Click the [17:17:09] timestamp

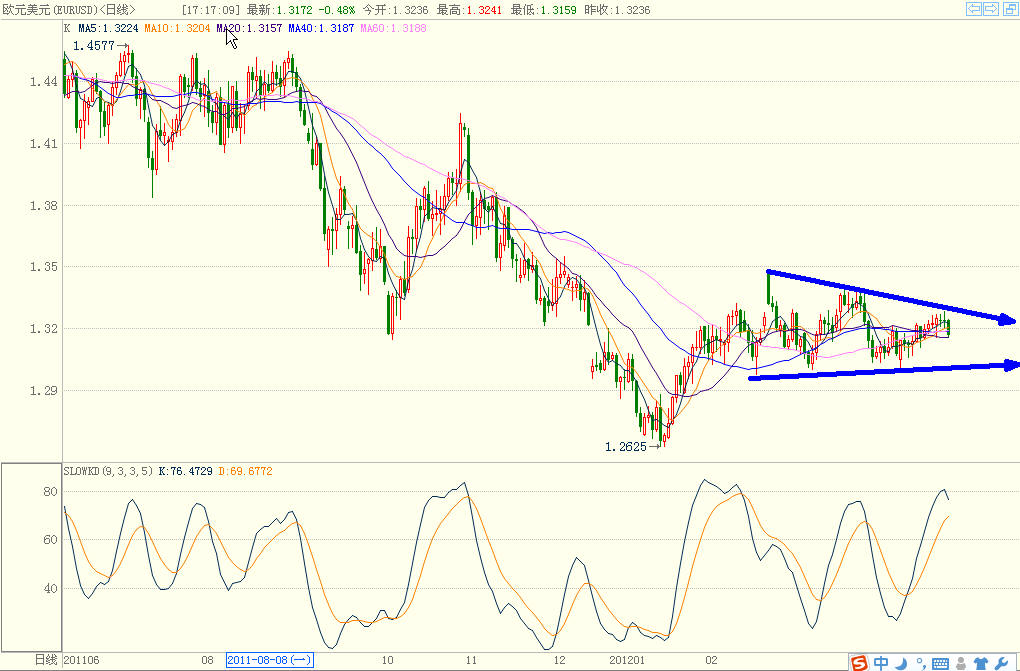pos(211,10)
